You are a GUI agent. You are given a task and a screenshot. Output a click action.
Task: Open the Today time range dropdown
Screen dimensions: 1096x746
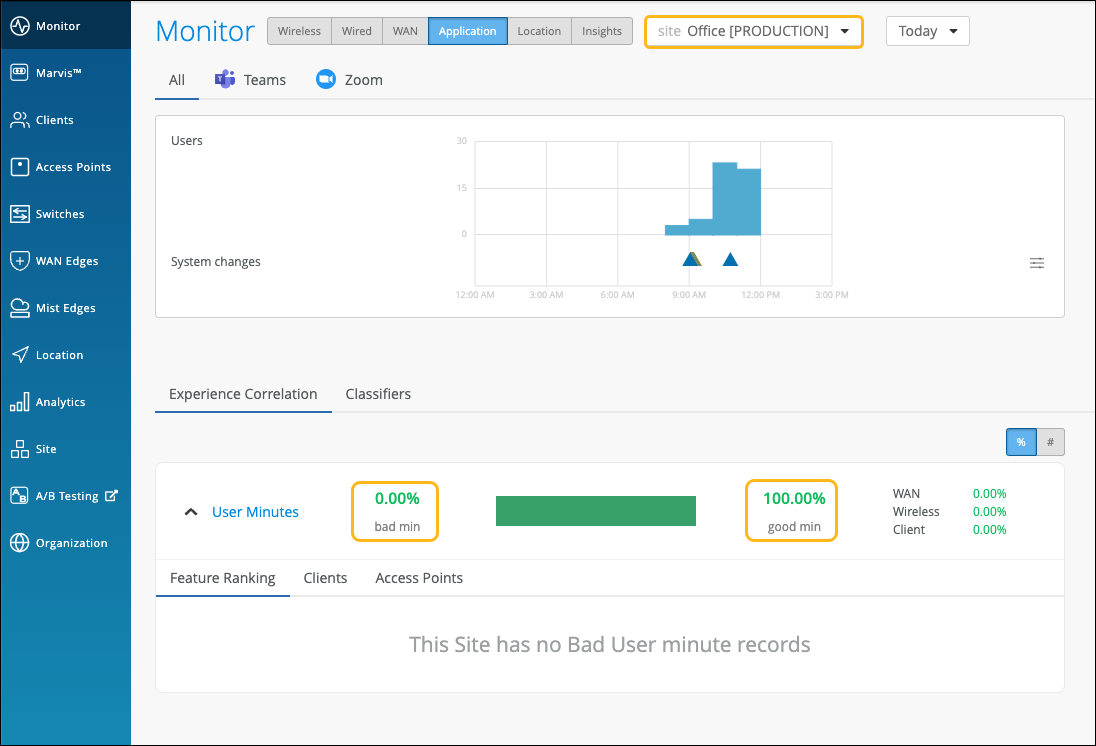tap(928, 31)
